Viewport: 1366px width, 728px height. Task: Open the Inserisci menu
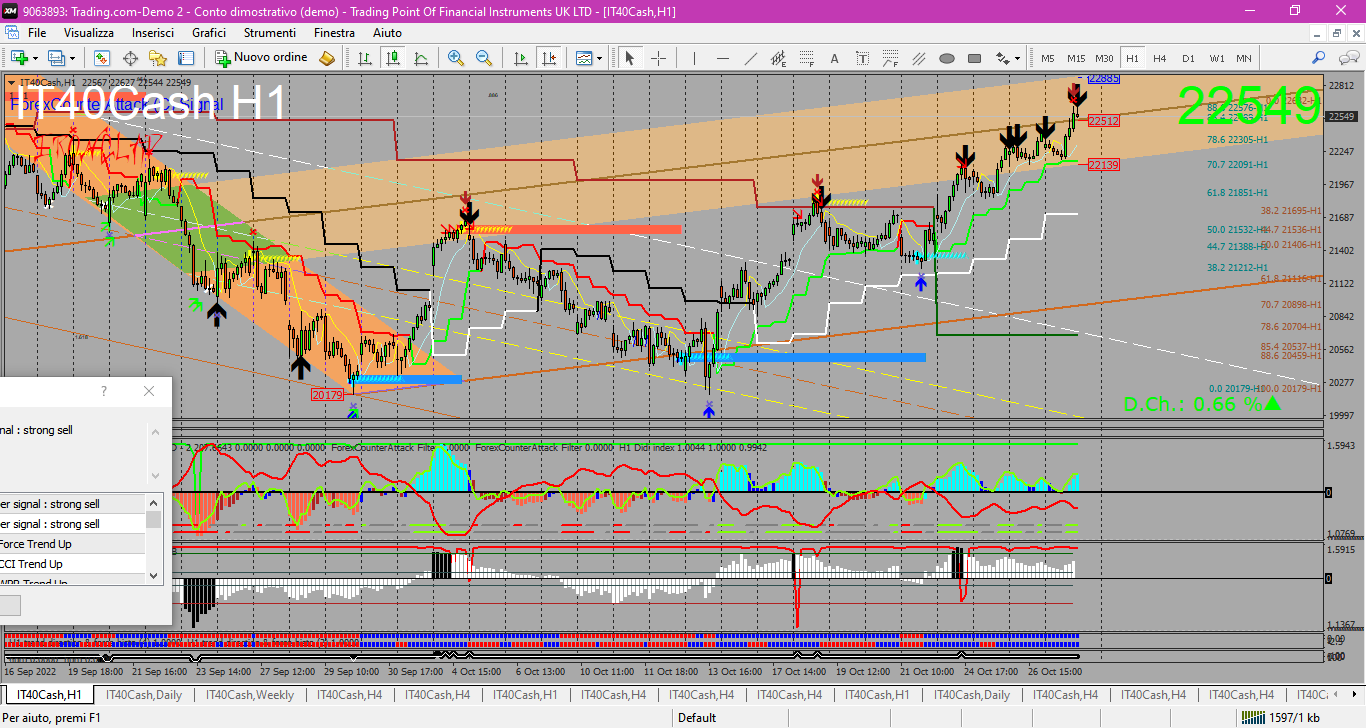pyautogui.click(x=153, y=33)
